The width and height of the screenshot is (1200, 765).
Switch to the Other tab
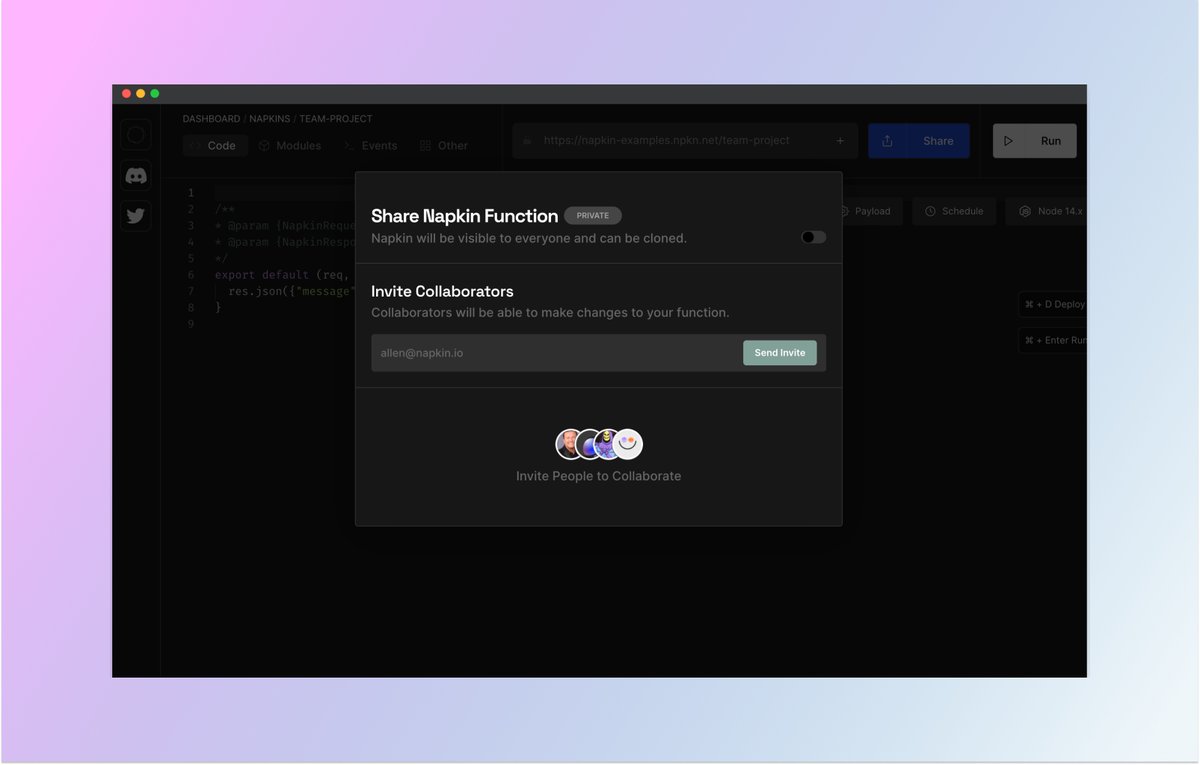coord(444,146)
